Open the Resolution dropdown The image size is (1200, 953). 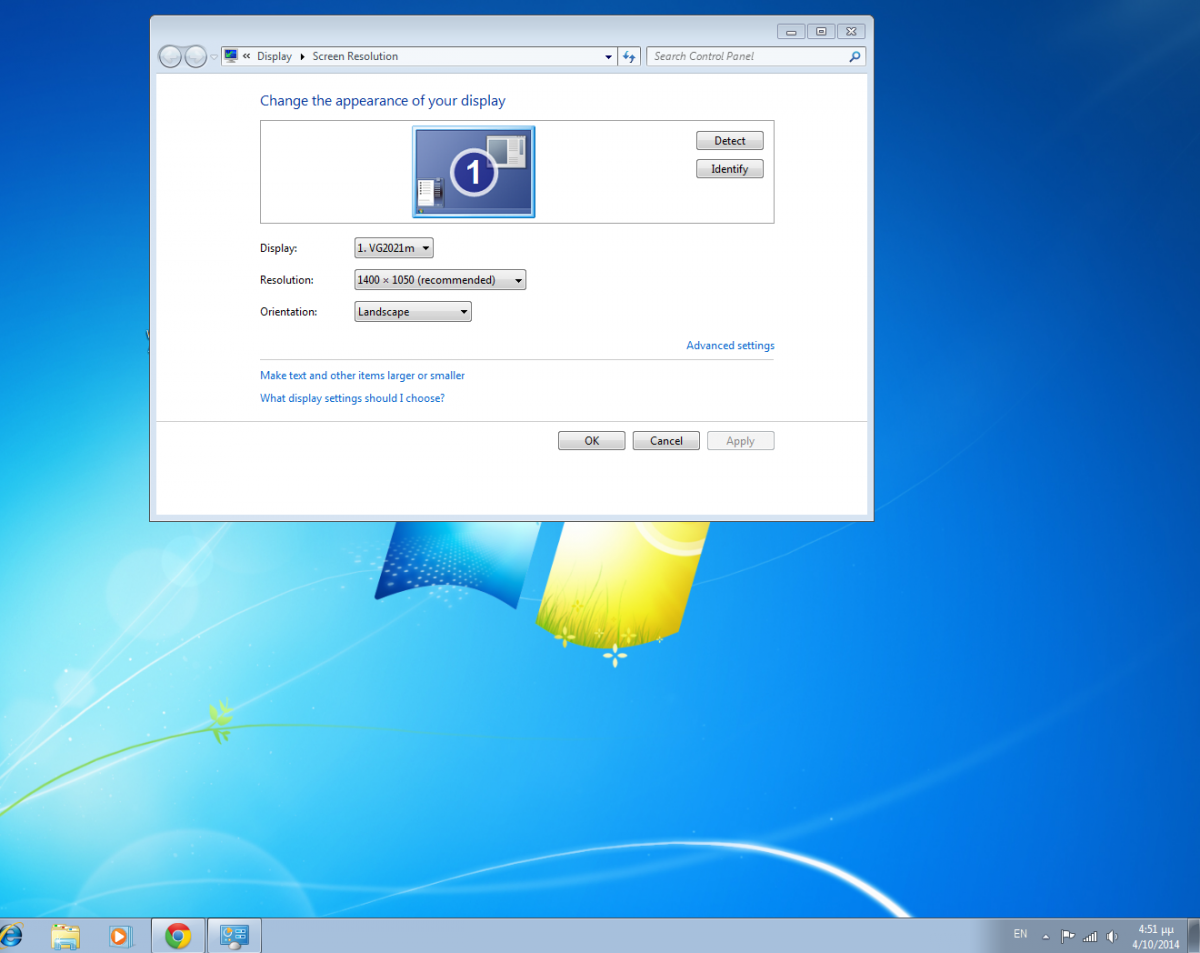440,280
